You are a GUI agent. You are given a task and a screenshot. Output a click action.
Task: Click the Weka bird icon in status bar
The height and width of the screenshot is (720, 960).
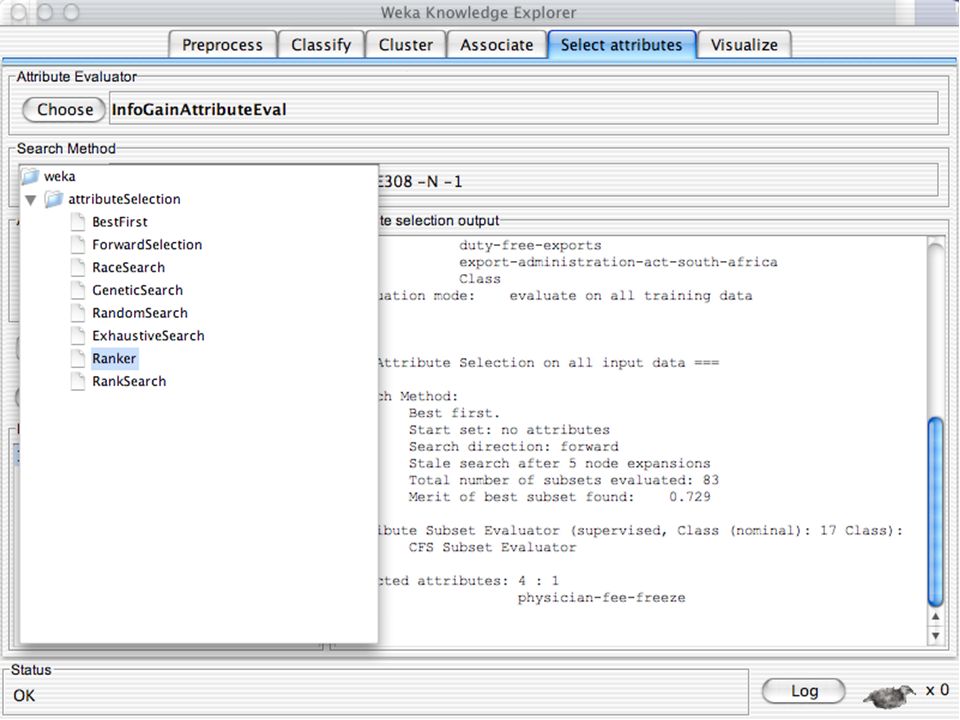point(890,694)
